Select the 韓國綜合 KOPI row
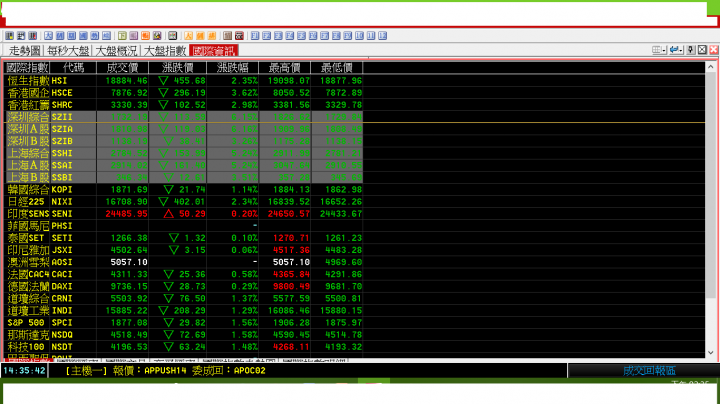 184,190
